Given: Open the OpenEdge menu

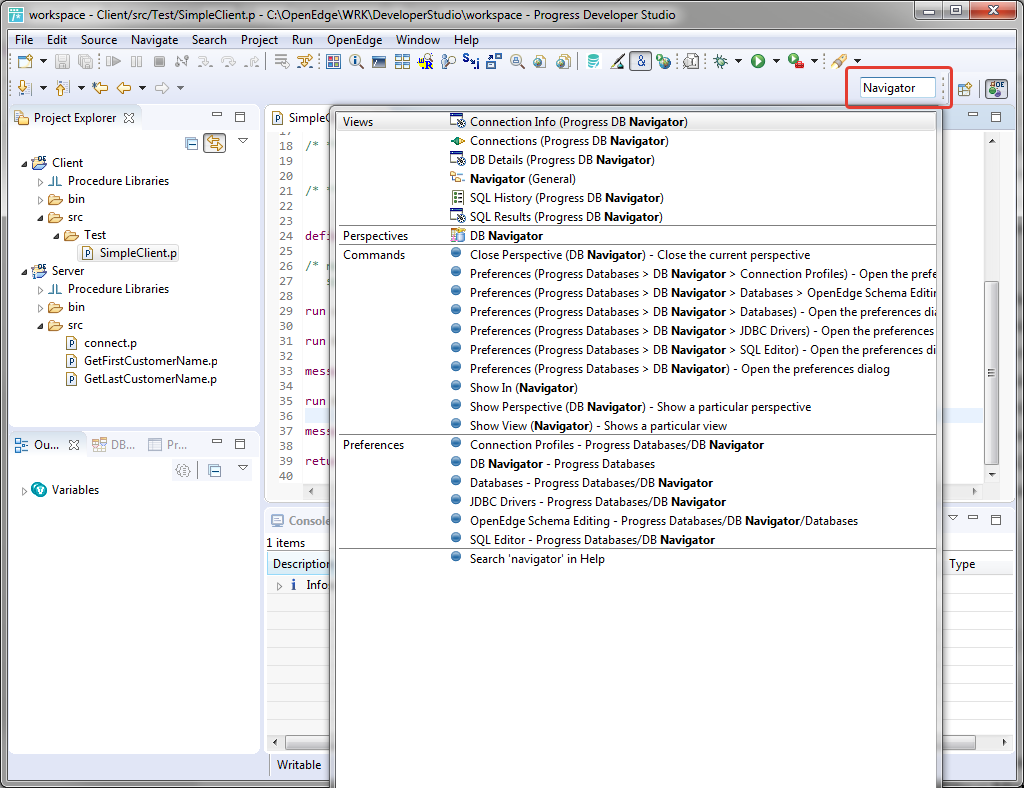Looking at the screenshot, I should tap(355, 40).
